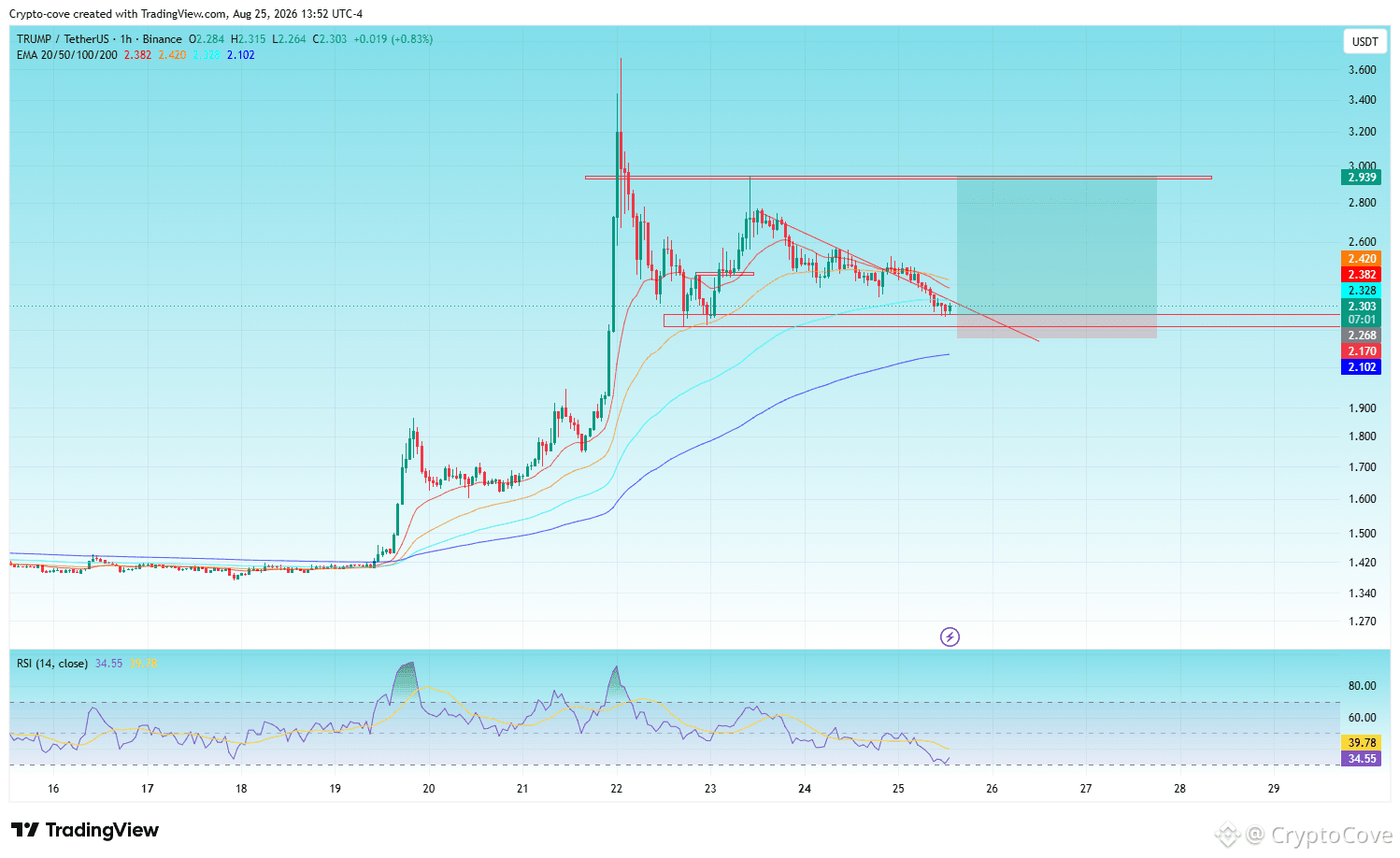
Task: Click the change value +0.019 (+0.83%)
Action: tap(393, 39)
